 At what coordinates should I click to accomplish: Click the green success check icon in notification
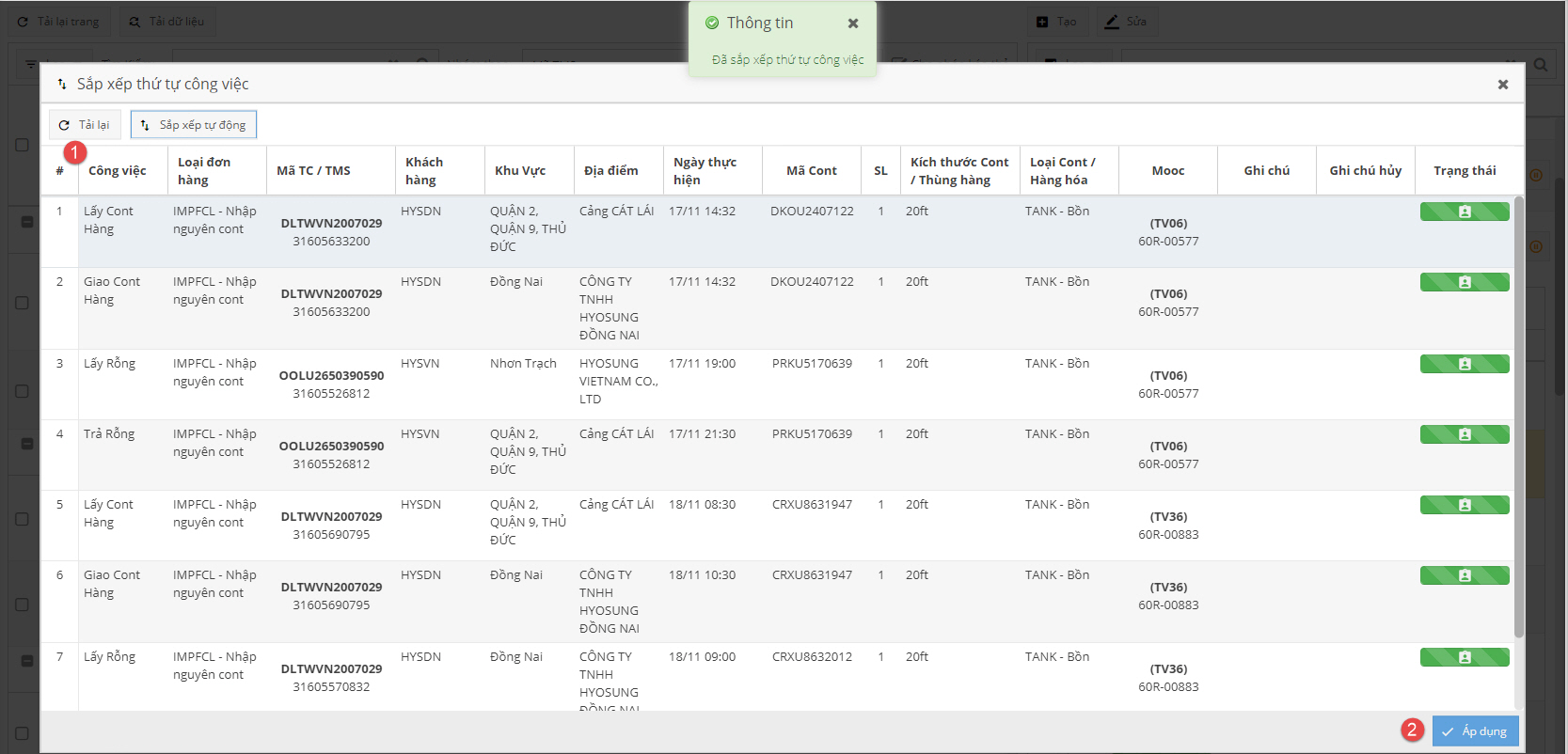712,24
